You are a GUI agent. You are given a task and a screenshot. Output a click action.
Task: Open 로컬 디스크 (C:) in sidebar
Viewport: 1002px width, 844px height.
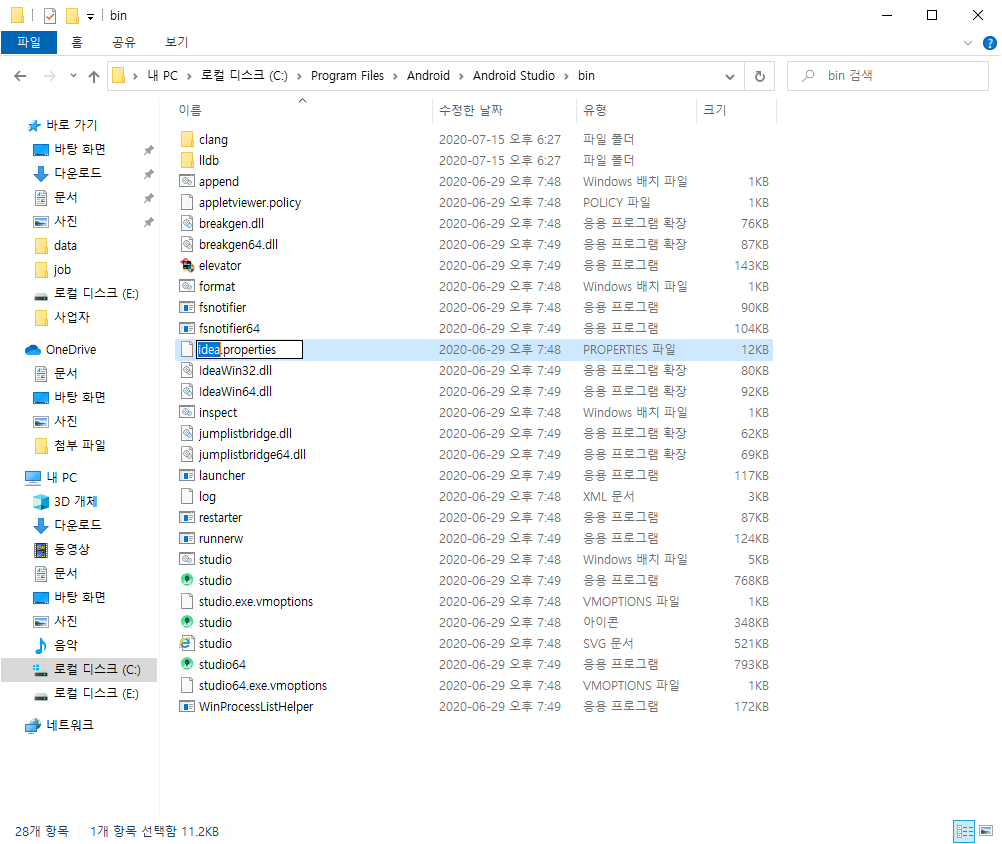point(96,670)
